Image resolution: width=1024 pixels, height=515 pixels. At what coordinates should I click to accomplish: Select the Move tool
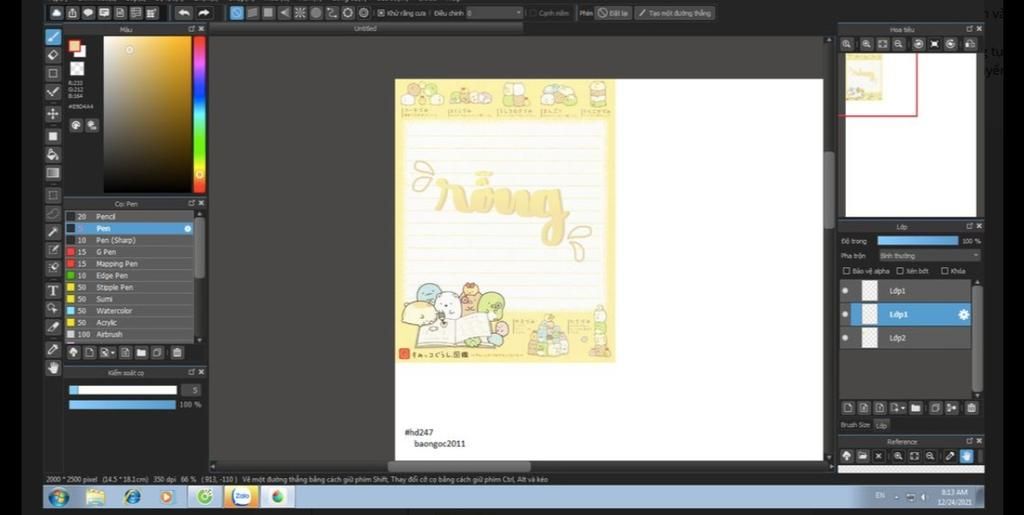[x=53, y=114]
